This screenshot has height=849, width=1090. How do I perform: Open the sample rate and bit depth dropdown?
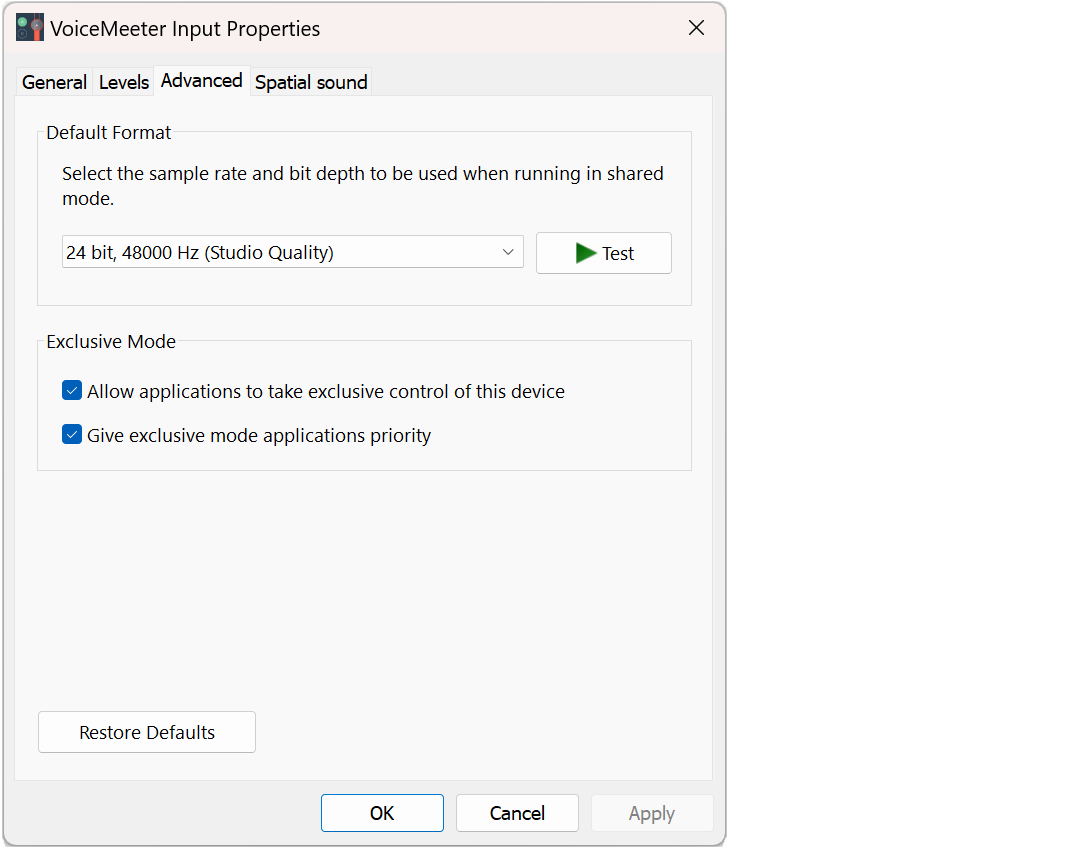(x=293, y=252)
